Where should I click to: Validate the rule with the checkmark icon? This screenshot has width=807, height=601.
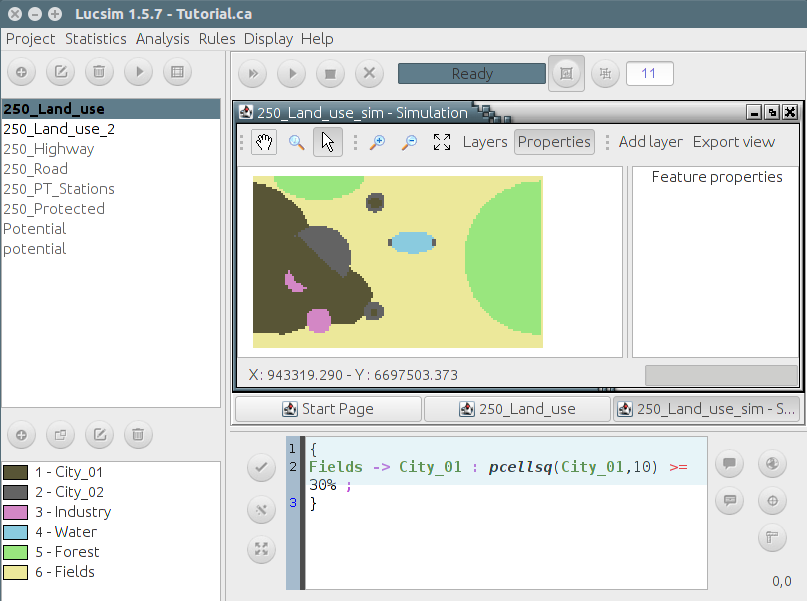[261, 466]
